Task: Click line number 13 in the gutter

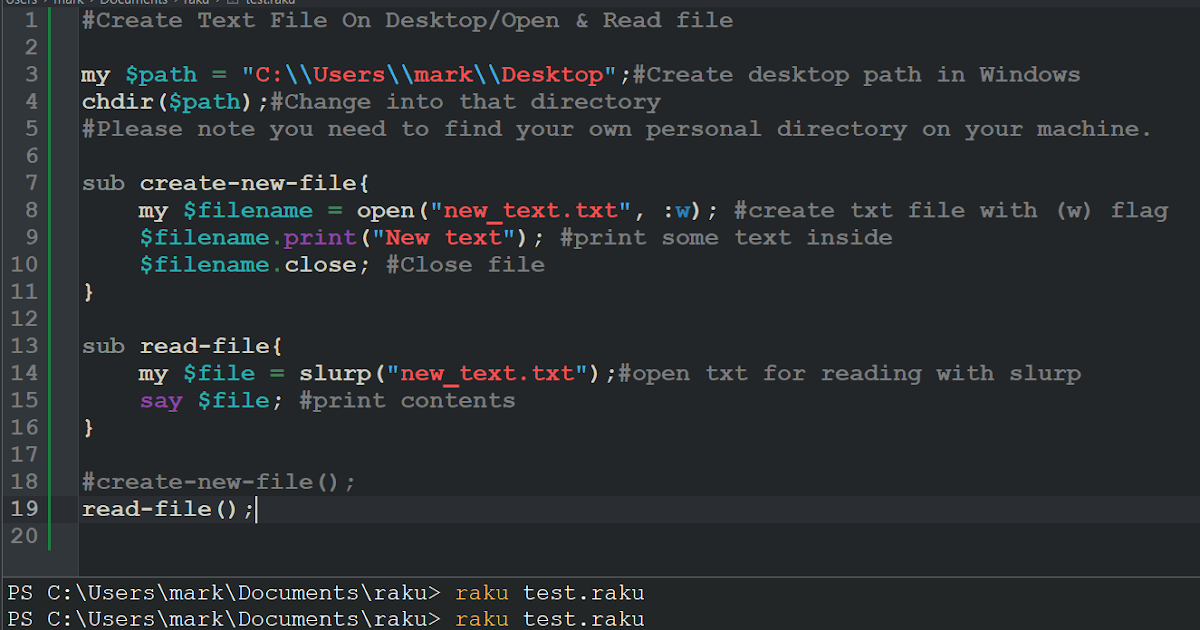Action: click(23, 346)
